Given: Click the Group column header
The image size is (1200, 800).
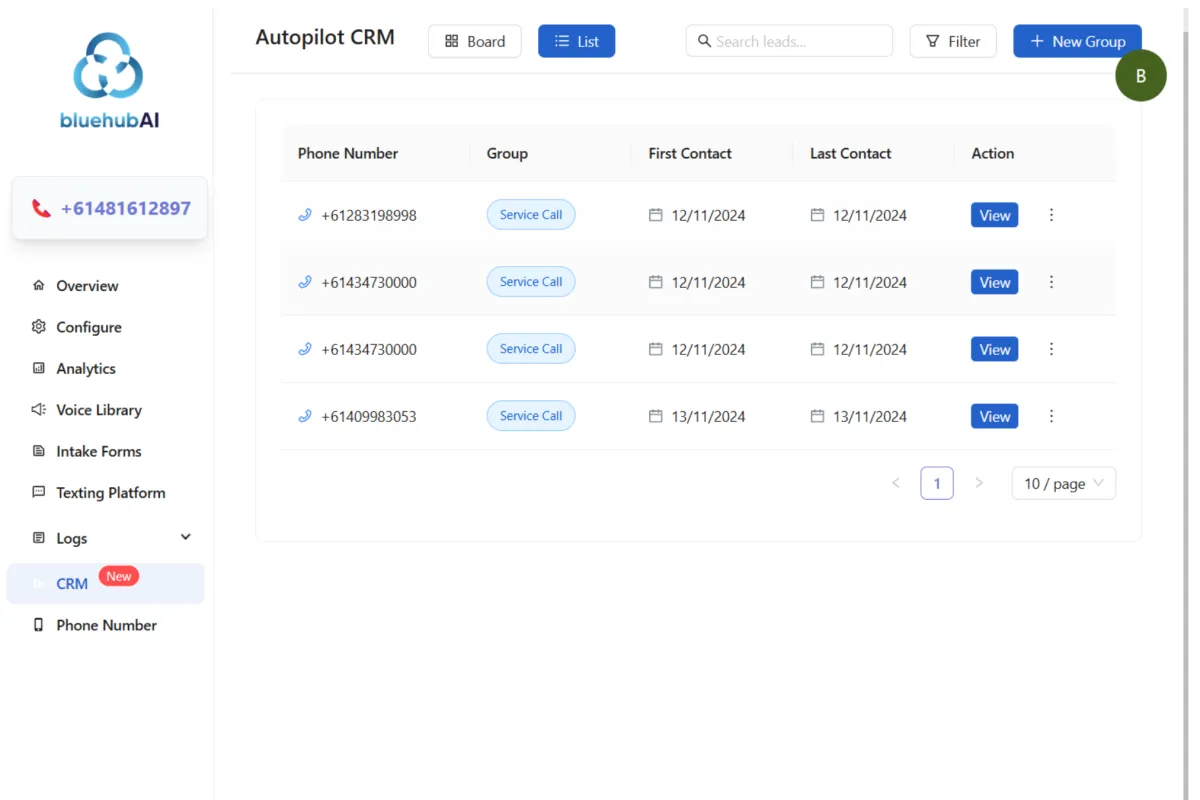Looking at the screenshot, I should [507, 153].
